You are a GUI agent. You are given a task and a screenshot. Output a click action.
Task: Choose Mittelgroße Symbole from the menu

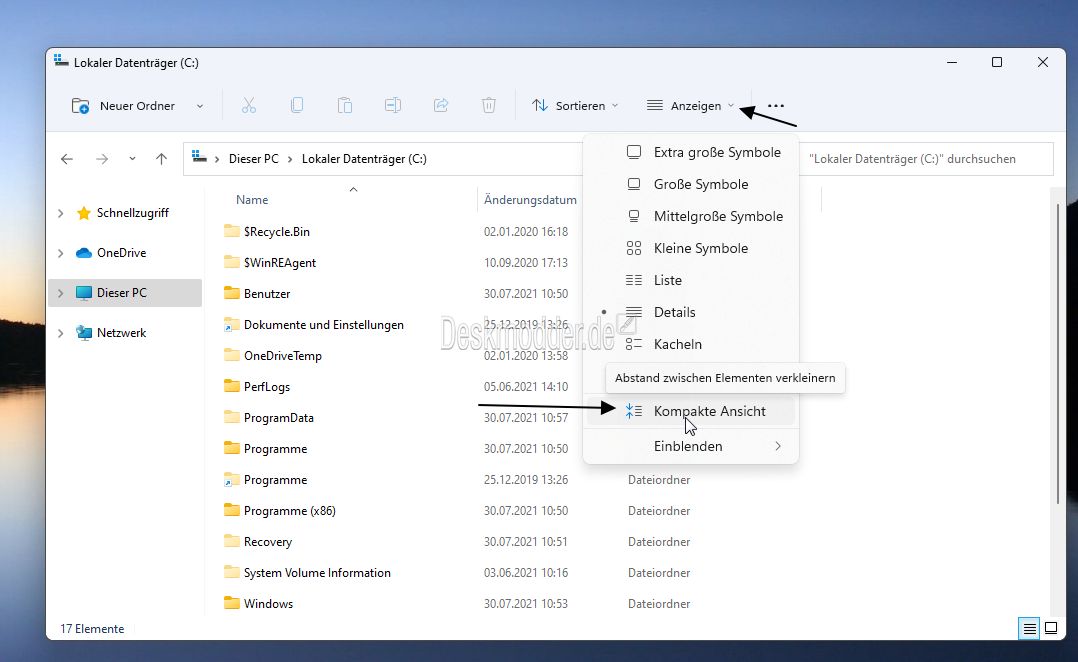(691, 216)
